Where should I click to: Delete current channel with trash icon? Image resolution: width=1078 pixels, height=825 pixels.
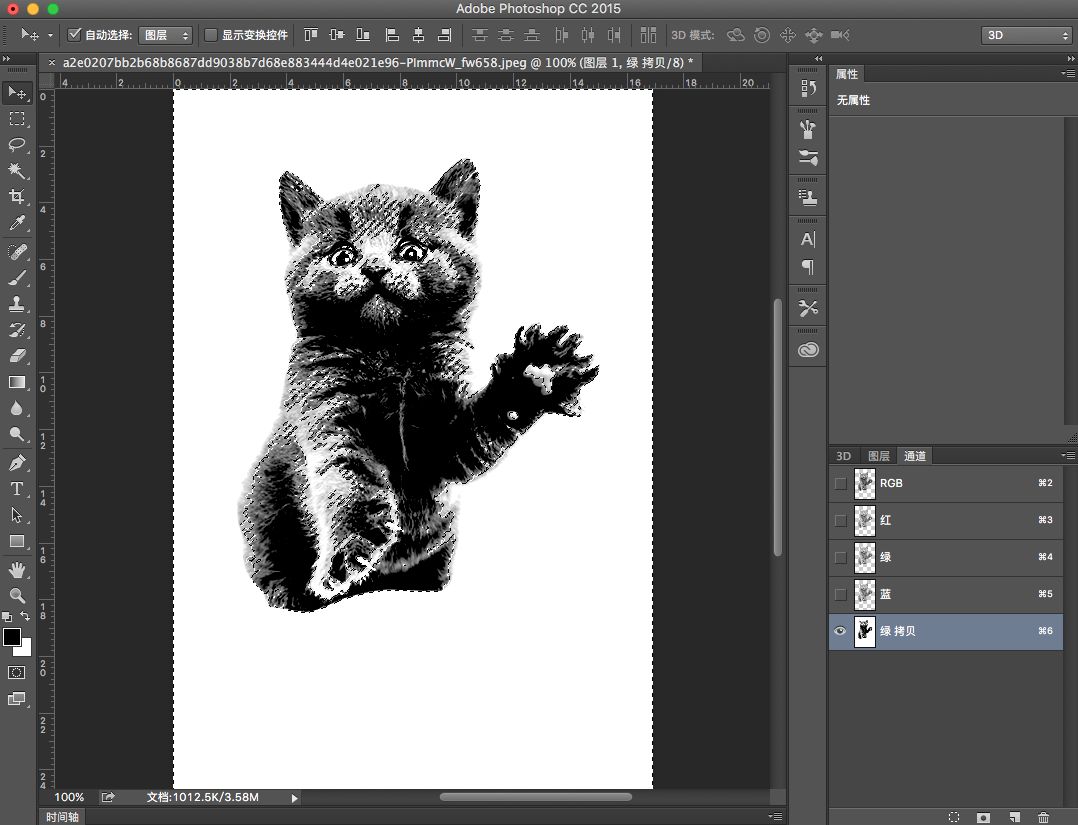point(1044,817)
